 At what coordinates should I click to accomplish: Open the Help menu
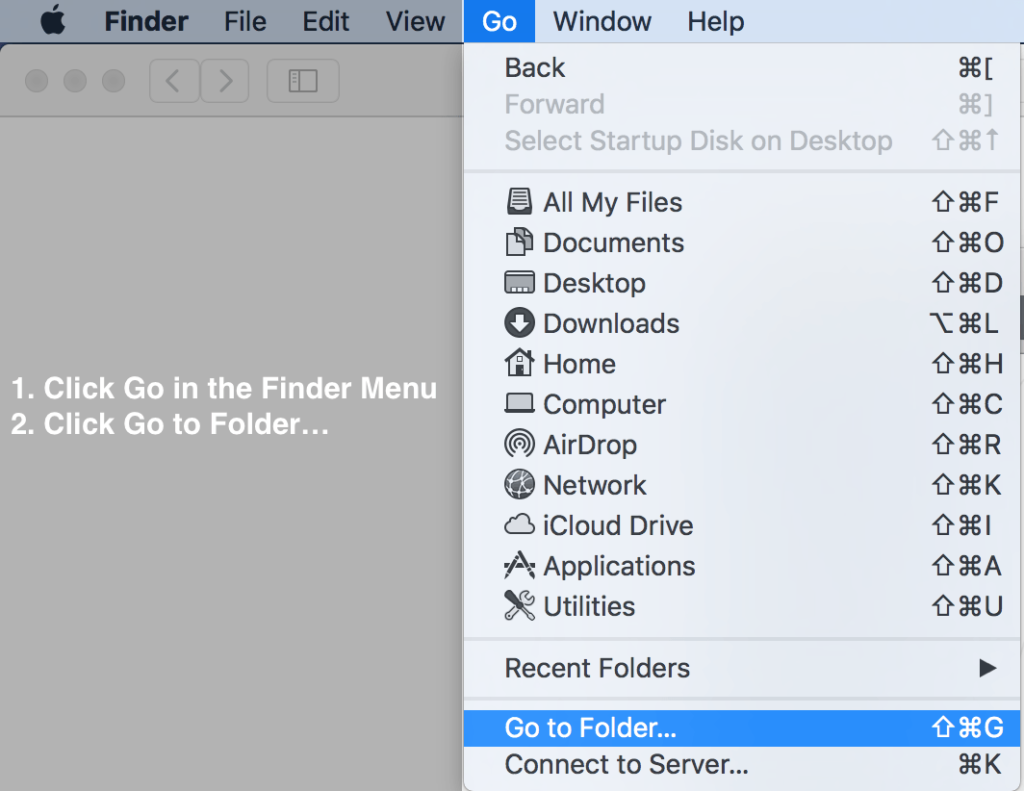coord(715,21)
